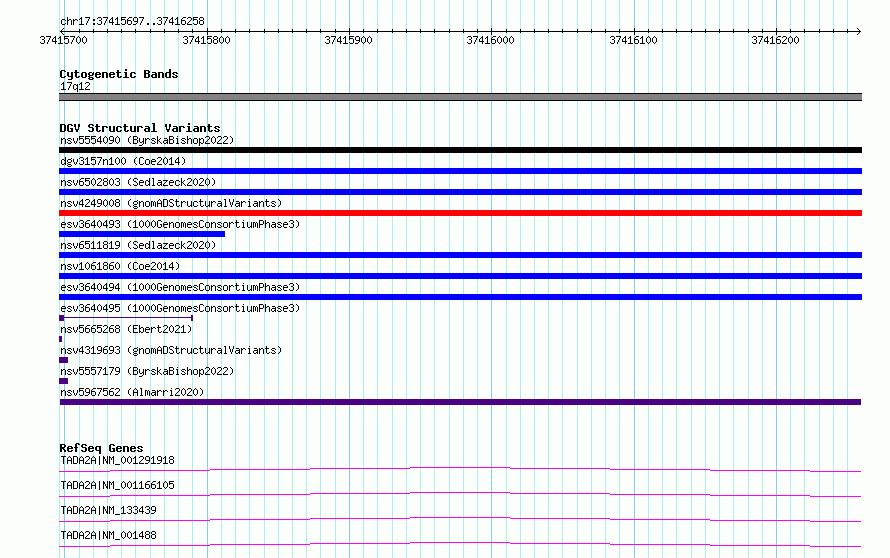Click the thin purple esv3640495 bar
Viewport: 890px width, 558px height.
126,318
